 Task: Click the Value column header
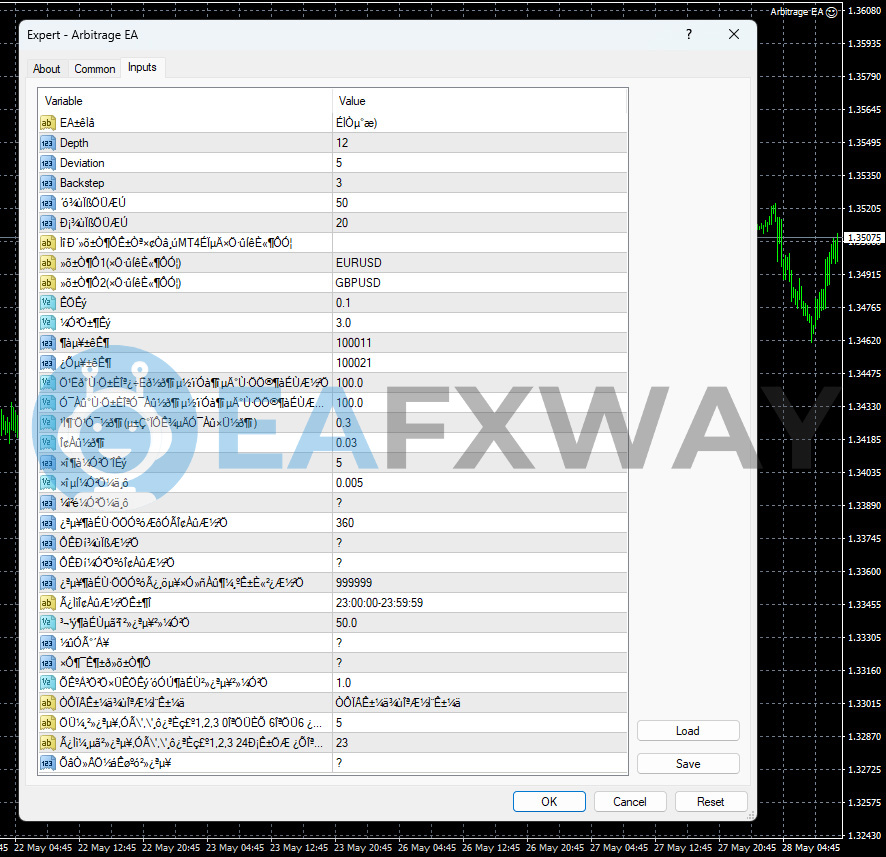tap(480, 101)
